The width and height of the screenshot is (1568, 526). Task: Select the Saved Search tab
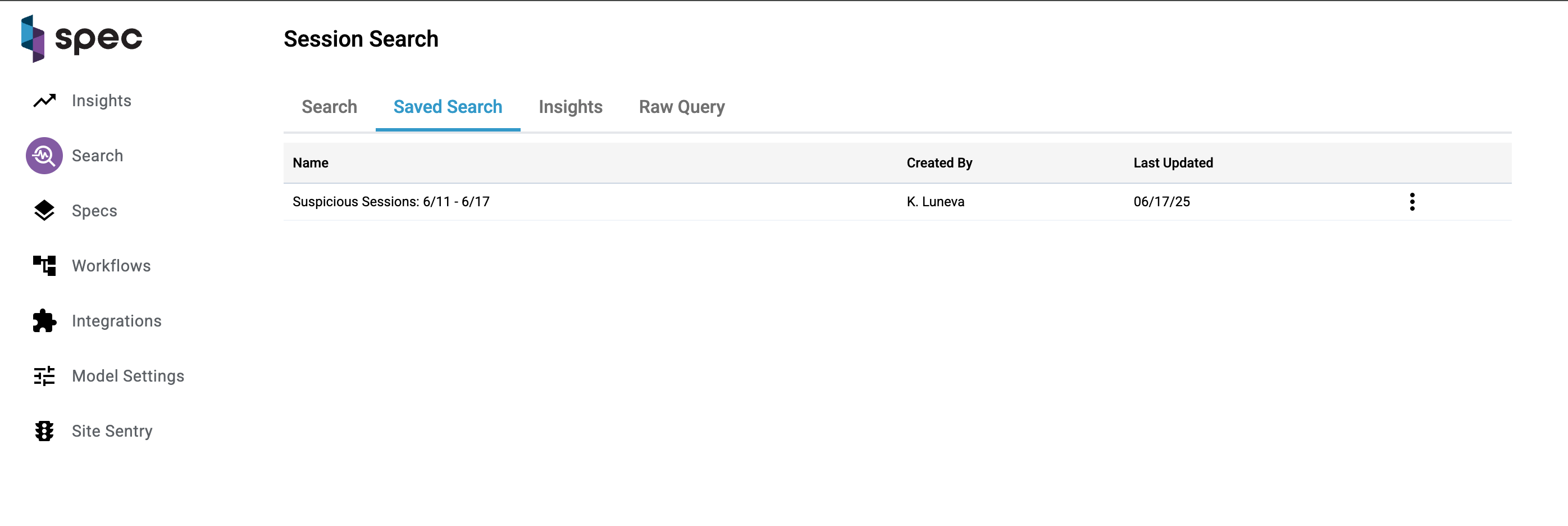(448, 107)
